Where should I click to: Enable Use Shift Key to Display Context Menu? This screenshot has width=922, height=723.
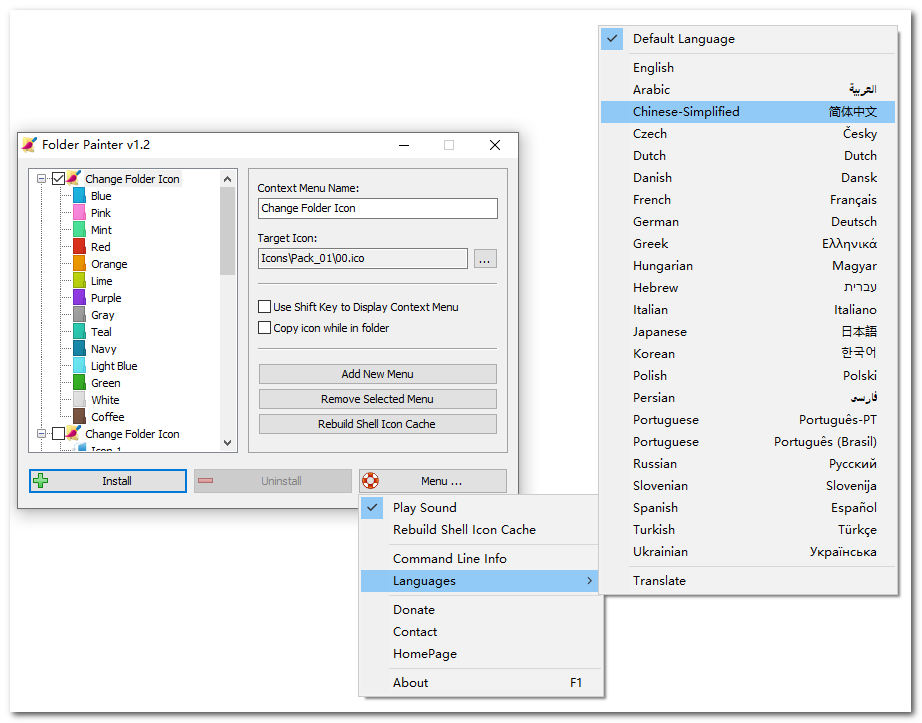tap(265, 307)
